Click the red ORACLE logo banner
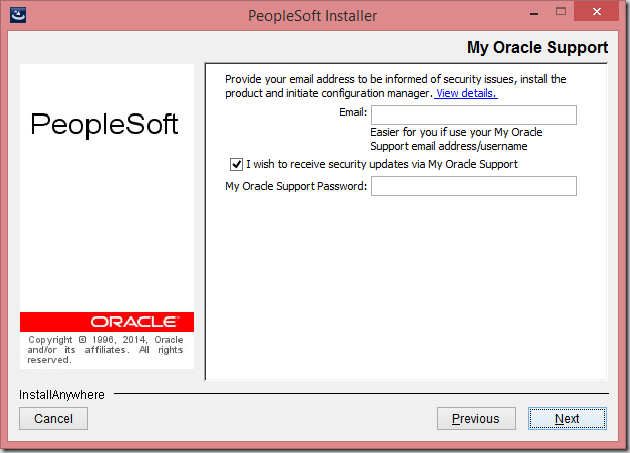This screenshot has height=453, width=630. pos(107,322)
